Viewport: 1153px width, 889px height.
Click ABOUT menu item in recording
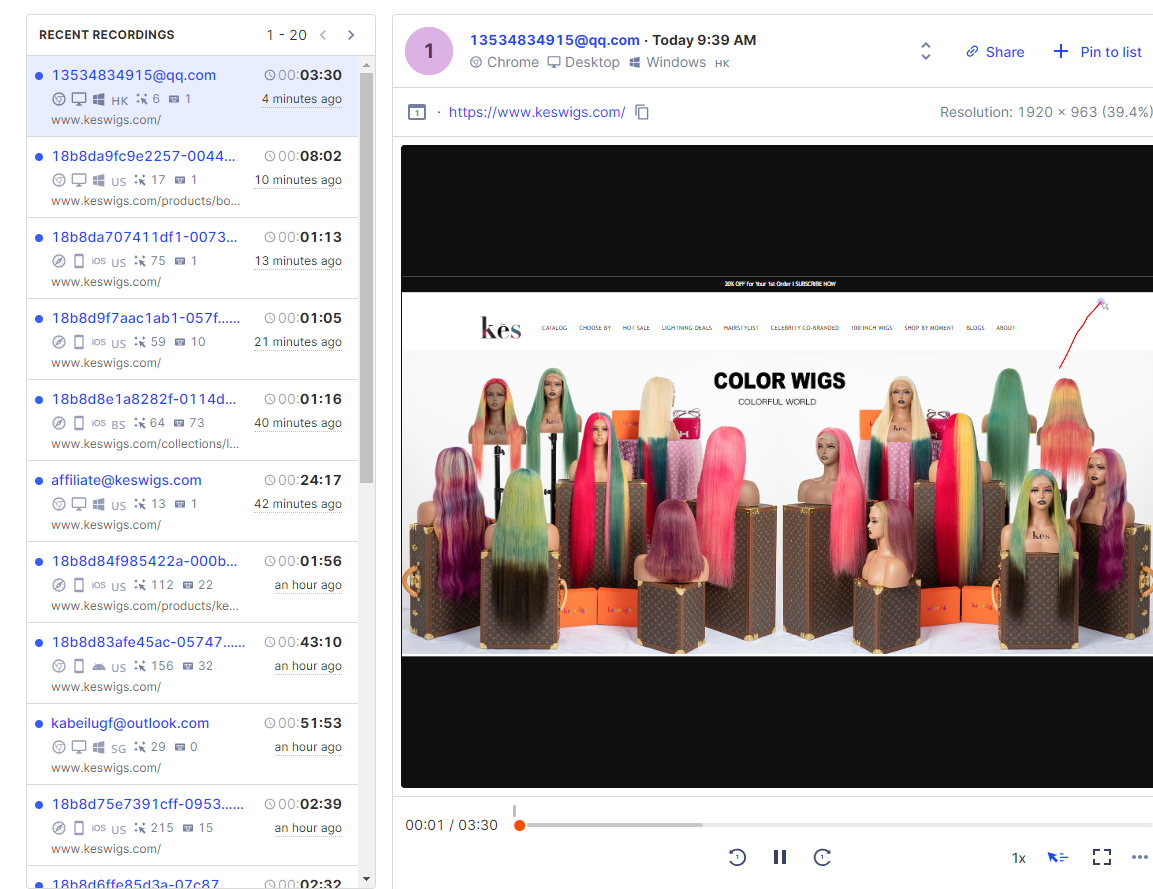click(1005, 328)
